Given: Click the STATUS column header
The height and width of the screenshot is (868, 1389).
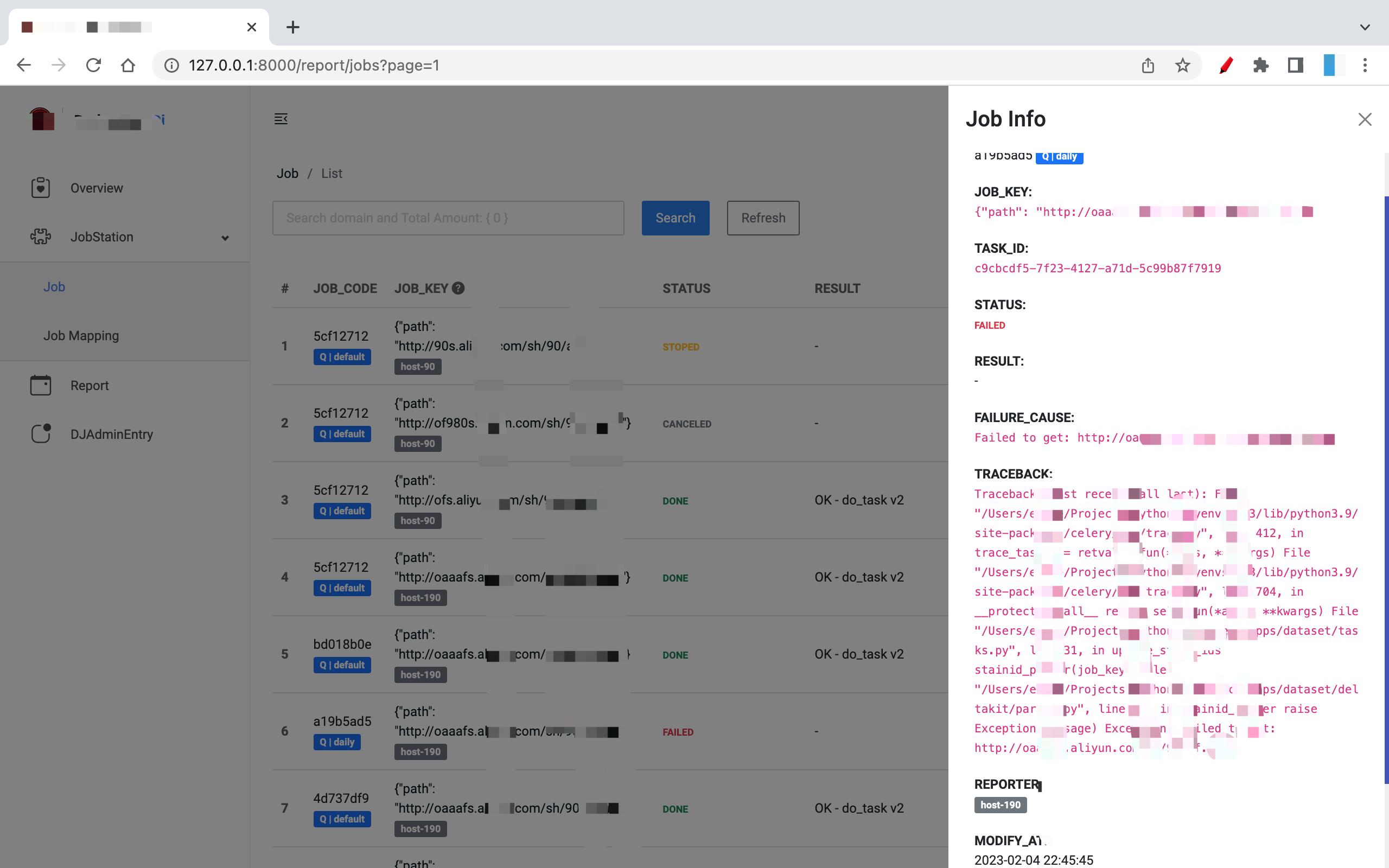Looking at the screenshot, I should [x=686, y=288].
